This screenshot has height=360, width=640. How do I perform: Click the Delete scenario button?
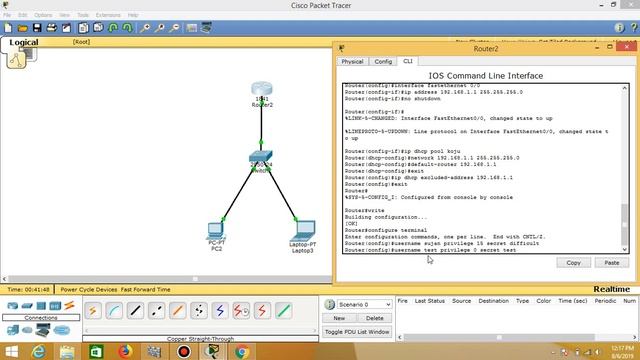point(375,318)
